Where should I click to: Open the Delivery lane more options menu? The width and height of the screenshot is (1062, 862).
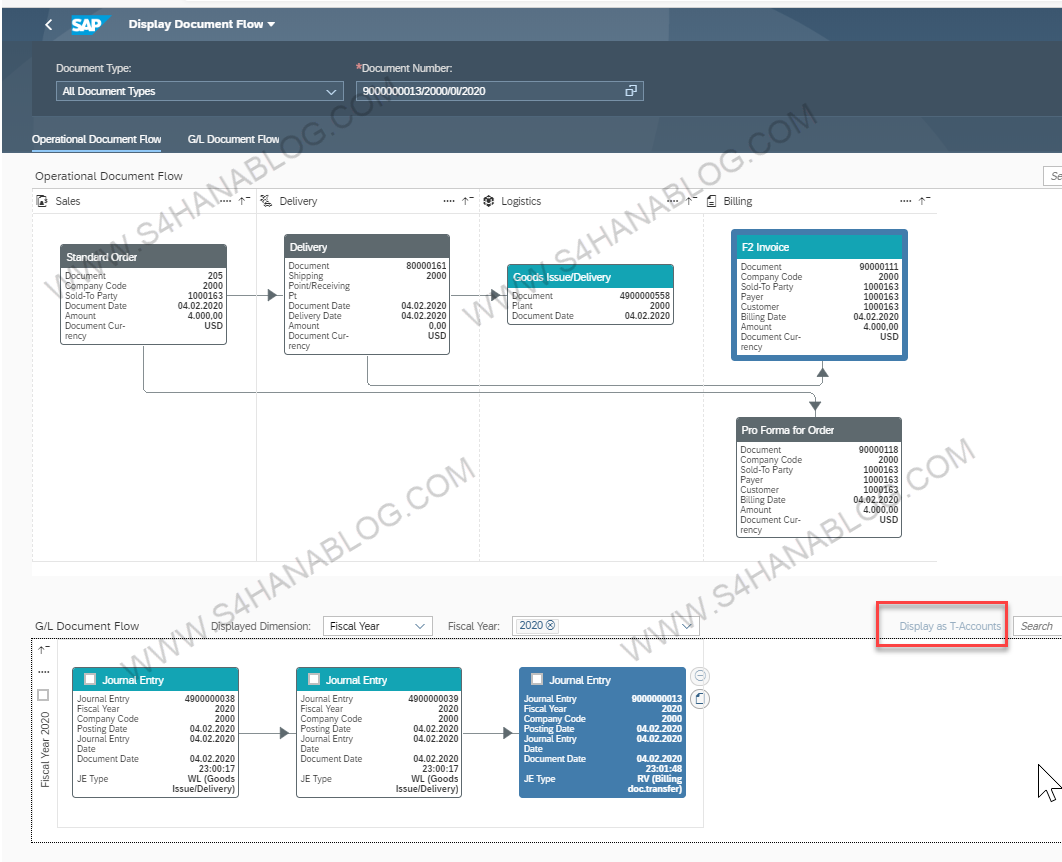pos(449,201)
